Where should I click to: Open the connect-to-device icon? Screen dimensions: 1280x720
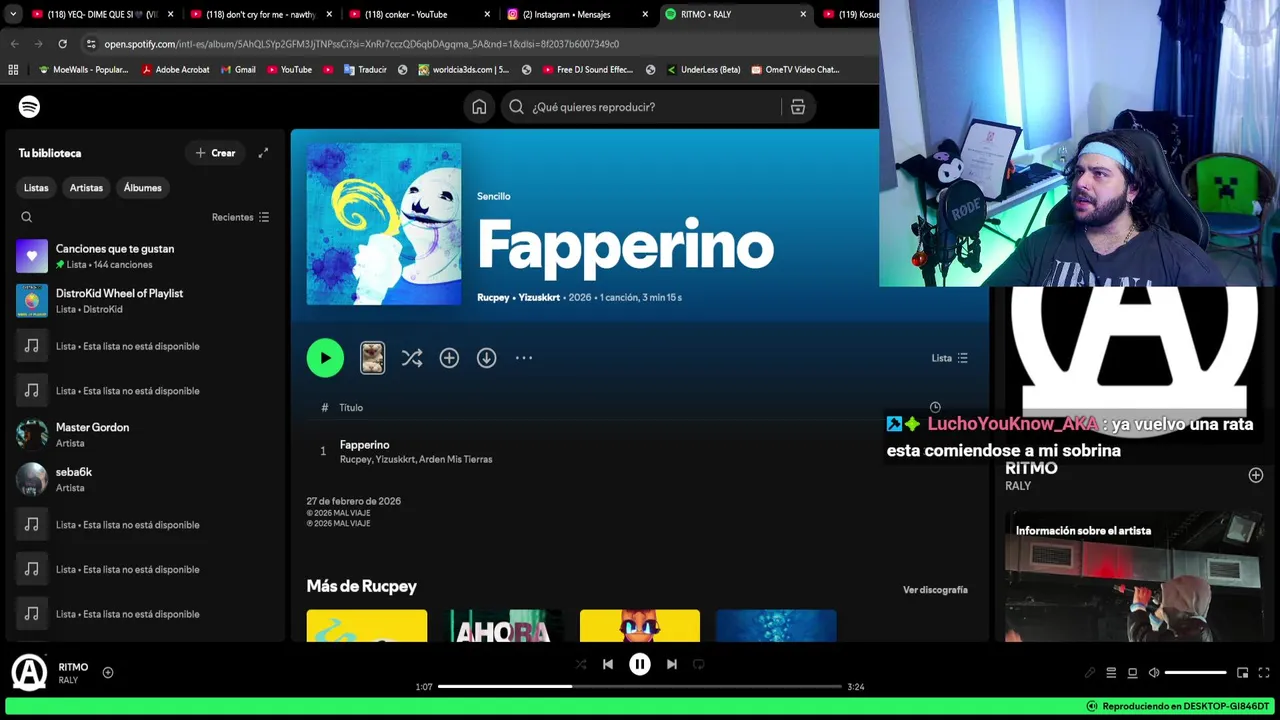pyautogui.click(x=1132, y=673)
